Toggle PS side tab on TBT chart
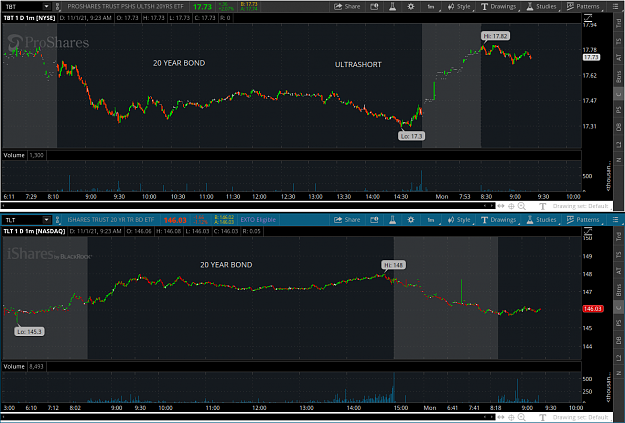Viewport: 625px width, 423px height. (x=618, y=110)
